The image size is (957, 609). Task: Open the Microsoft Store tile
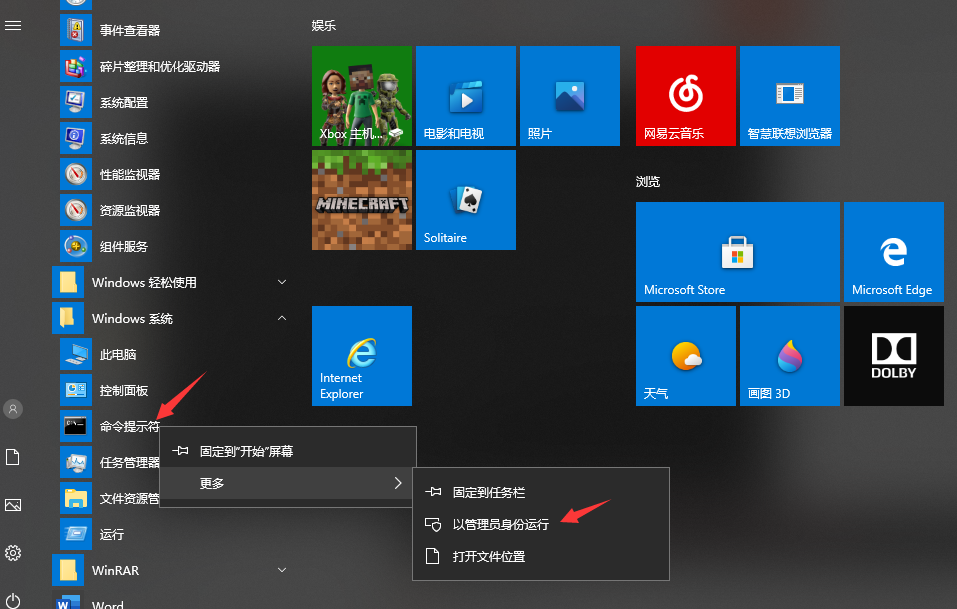[738, 252]
